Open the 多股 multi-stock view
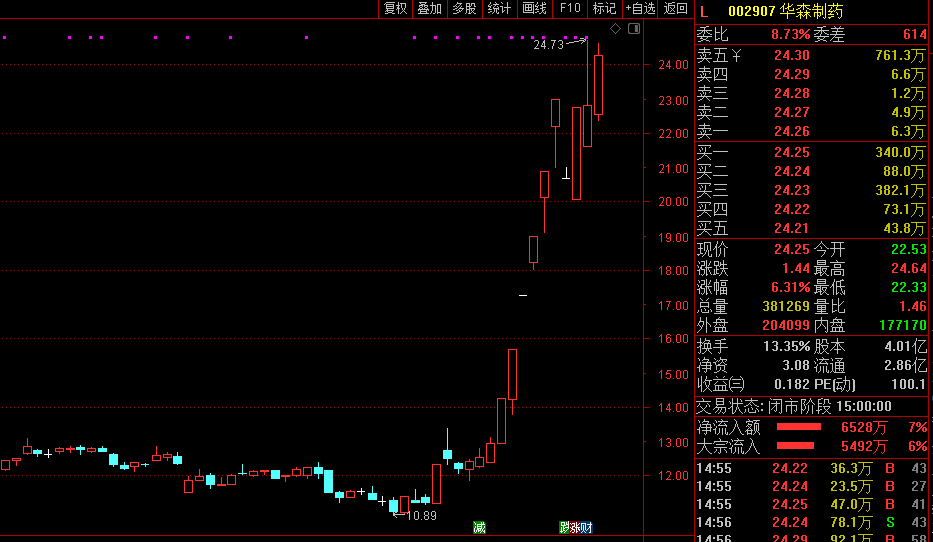 464,8
